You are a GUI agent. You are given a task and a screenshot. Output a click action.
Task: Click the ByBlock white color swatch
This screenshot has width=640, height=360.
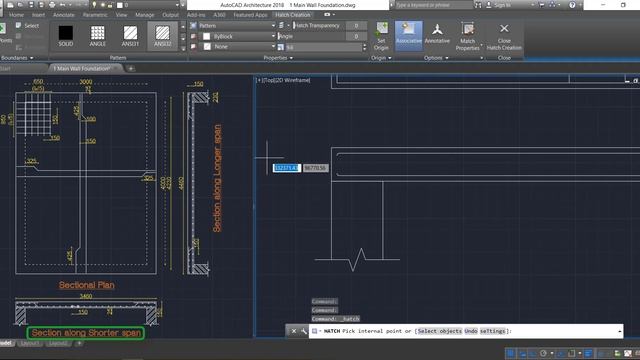pyautogui.click(x=207, y=36)
